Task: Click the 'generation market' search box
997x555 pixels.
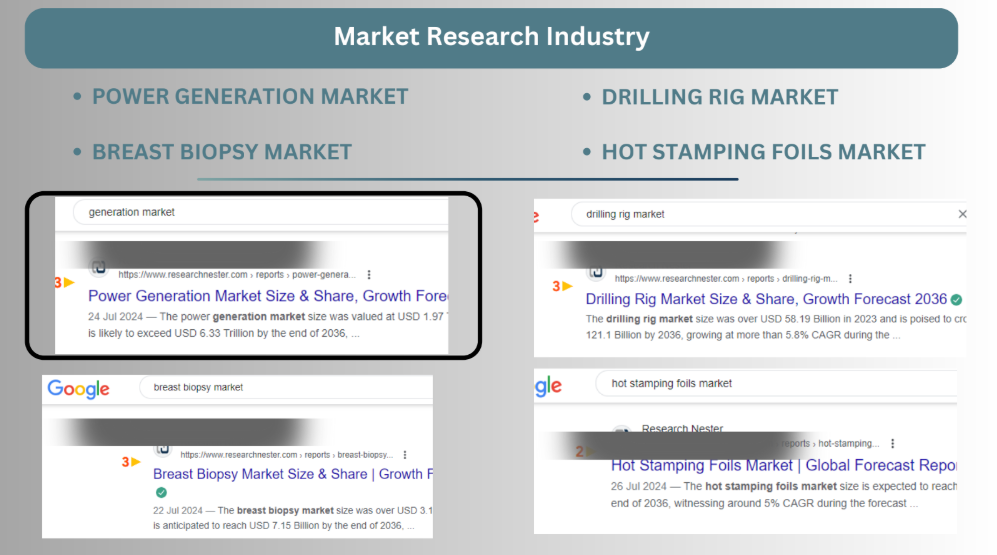Action: [260, 212]
